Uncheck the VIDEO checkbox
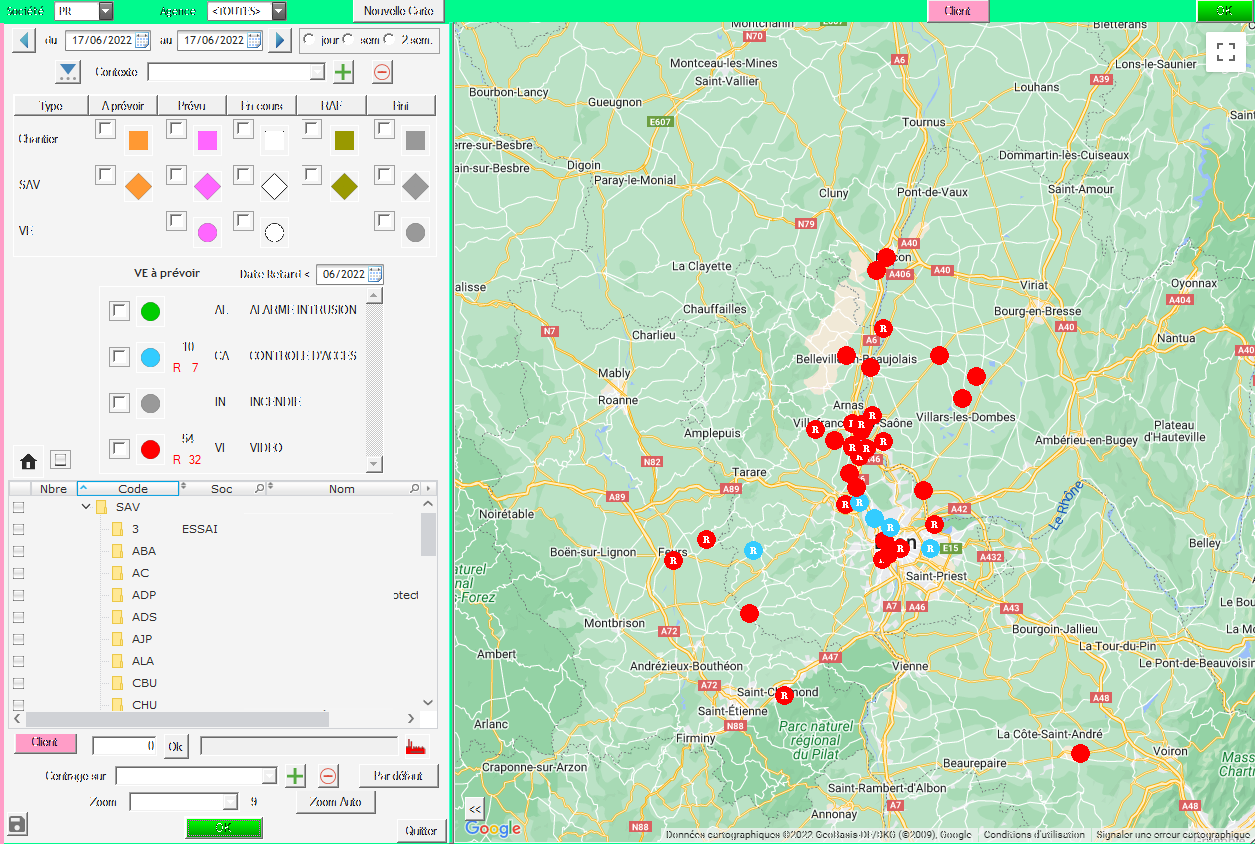 coord(120,449)
